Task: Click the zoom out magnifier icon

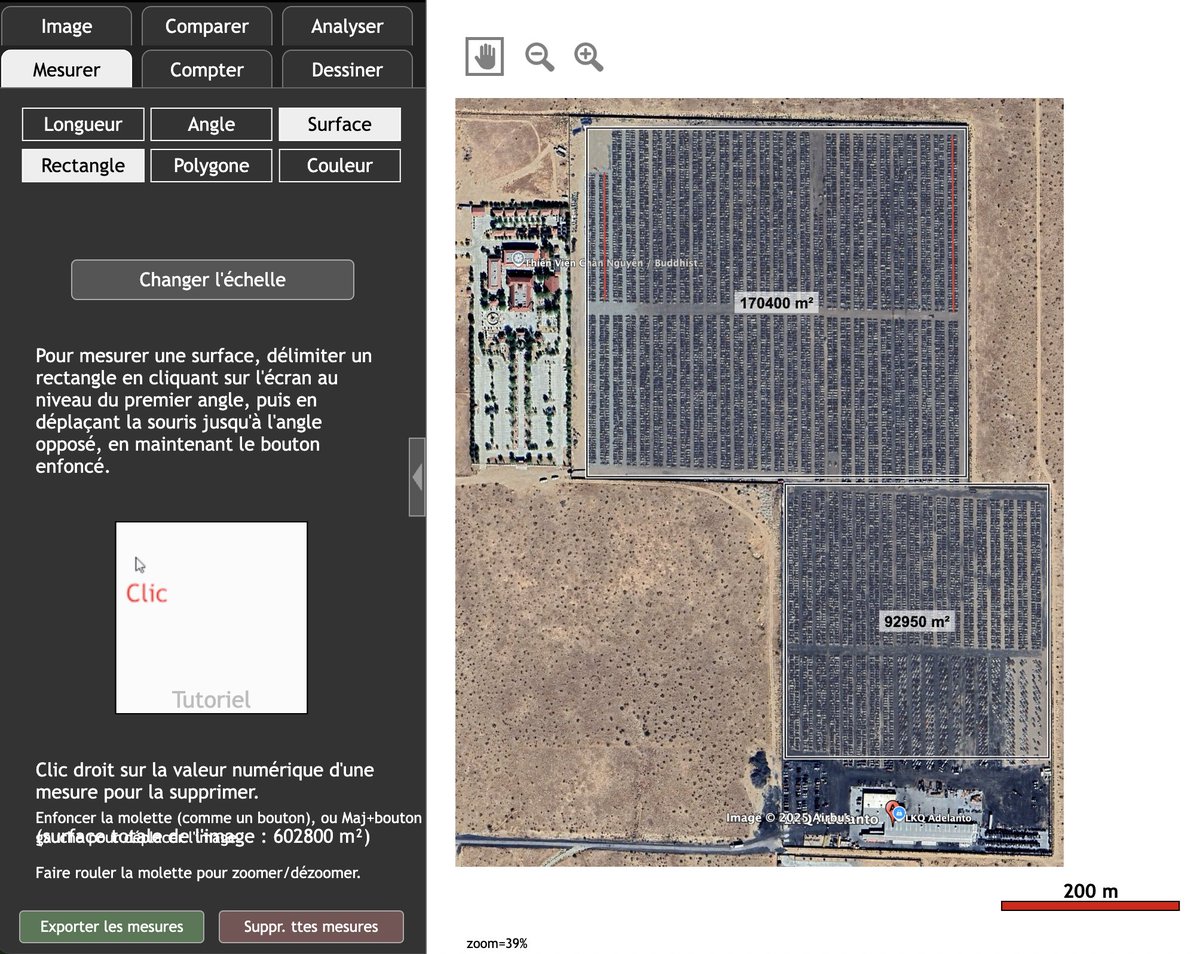Action: [x=540, y=57]
